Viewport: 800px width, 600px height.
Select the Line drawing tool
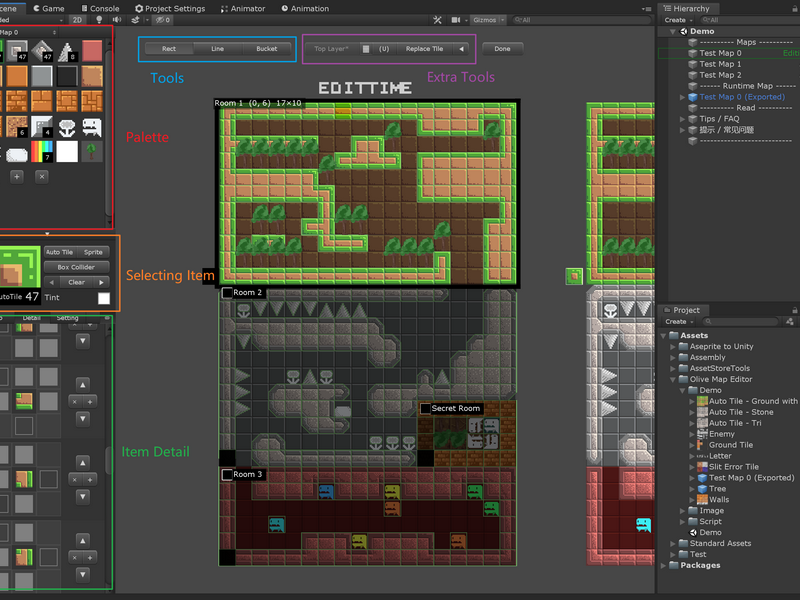[217, 49]
